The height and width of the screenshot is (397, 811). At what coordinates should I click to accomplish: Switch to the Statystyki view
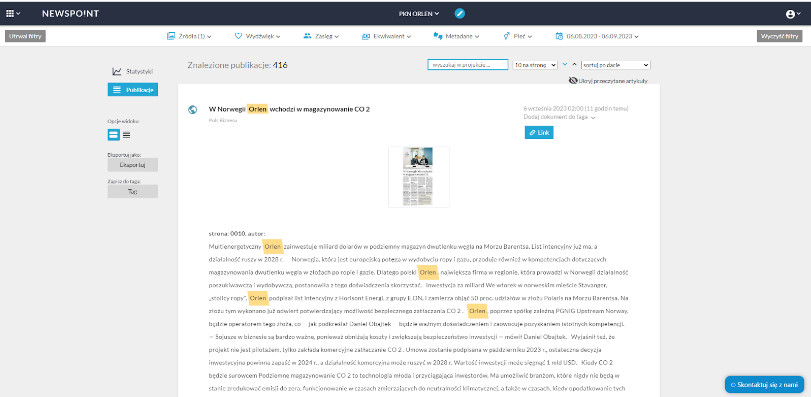(x=133, y=71)
